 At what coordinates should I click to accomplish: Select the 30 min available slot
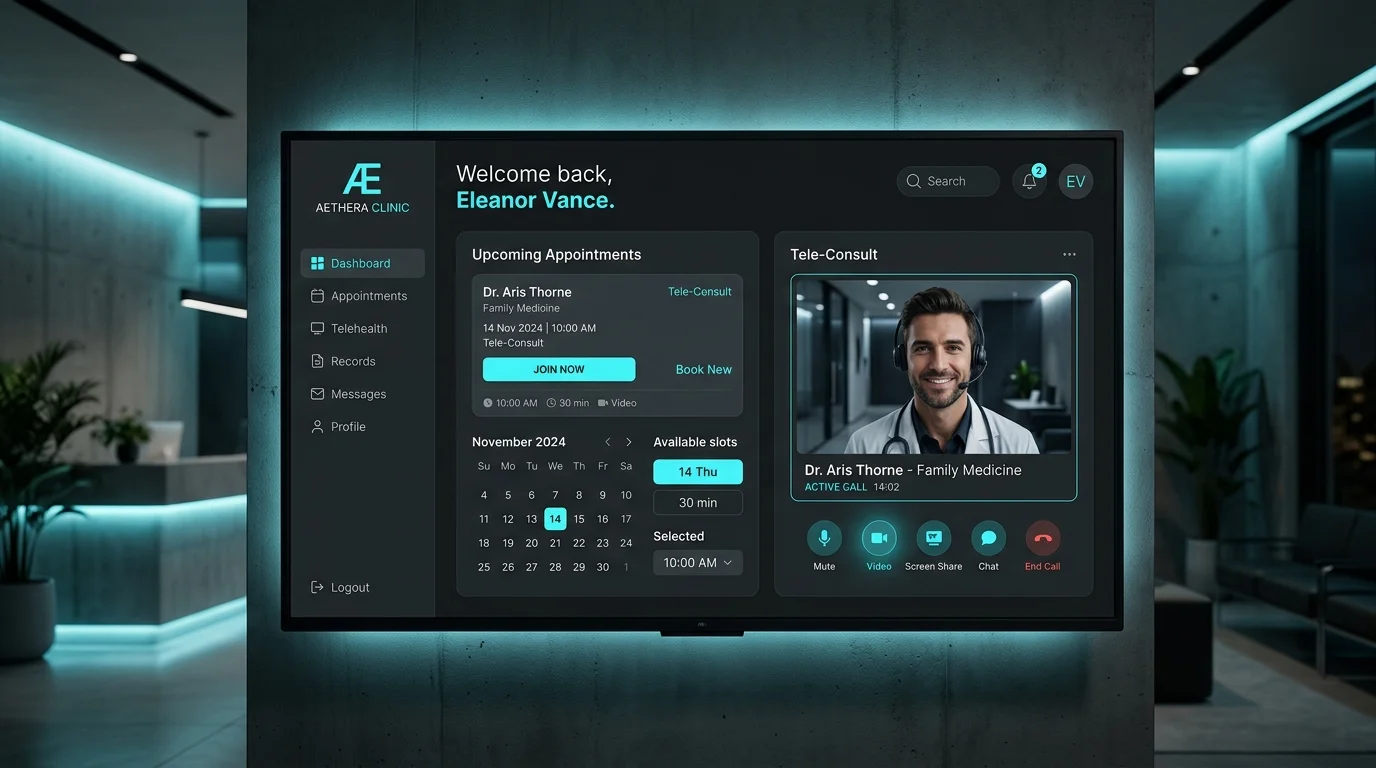(x=698, y=503)
